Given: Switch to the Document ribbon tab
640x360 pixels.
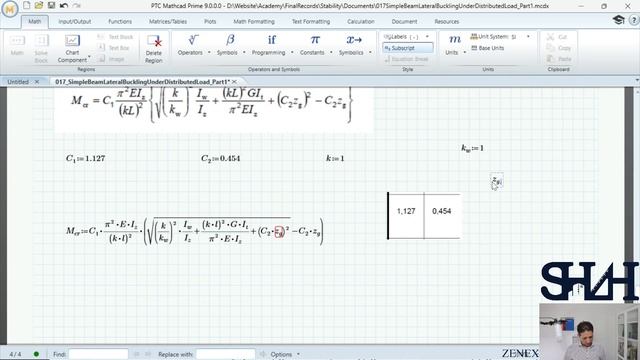Looking at the screenshot, I should 404,22.
